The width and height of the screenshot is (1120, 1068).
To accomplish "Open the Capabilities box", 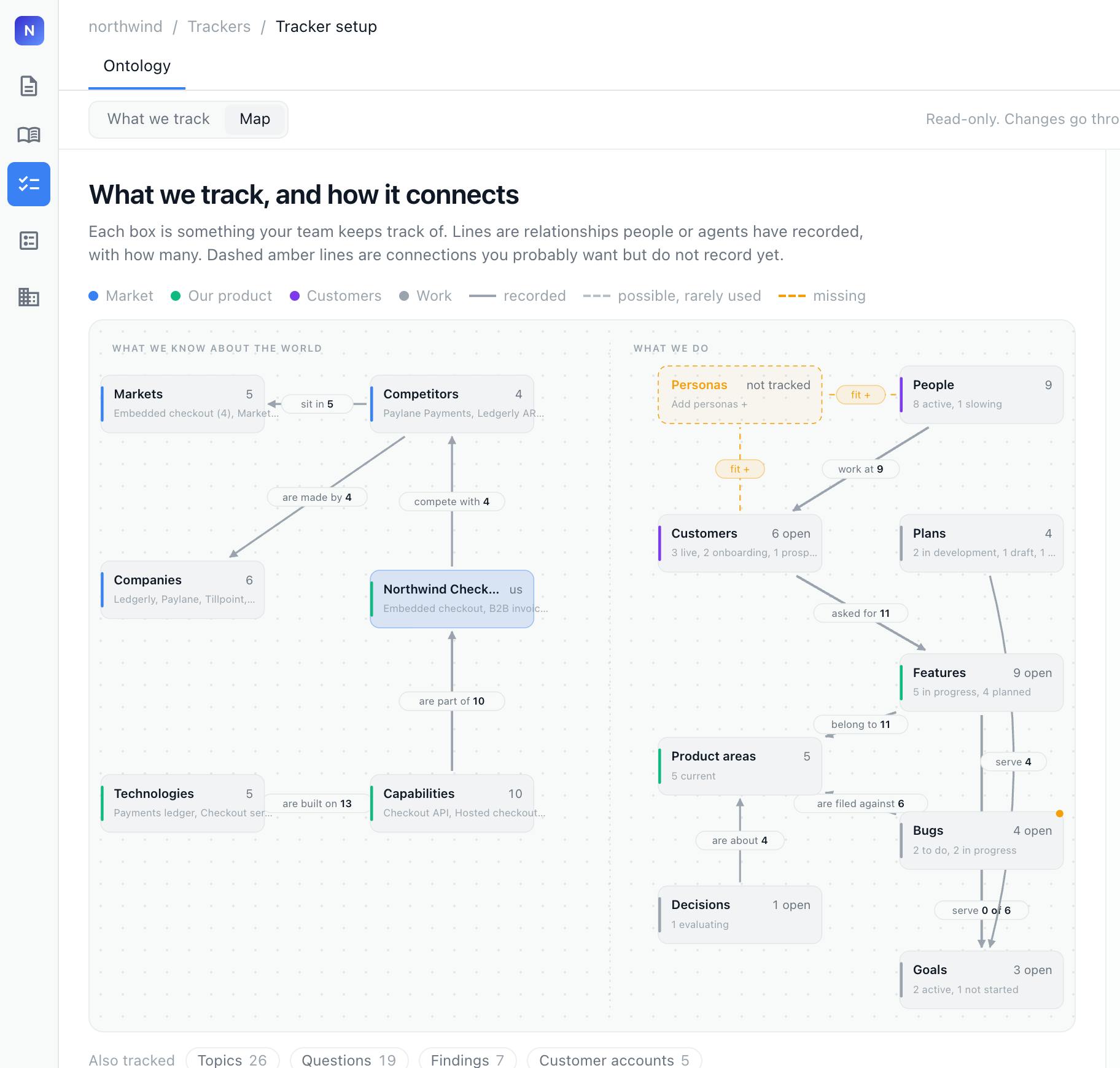I will click(x=452, y=803).
